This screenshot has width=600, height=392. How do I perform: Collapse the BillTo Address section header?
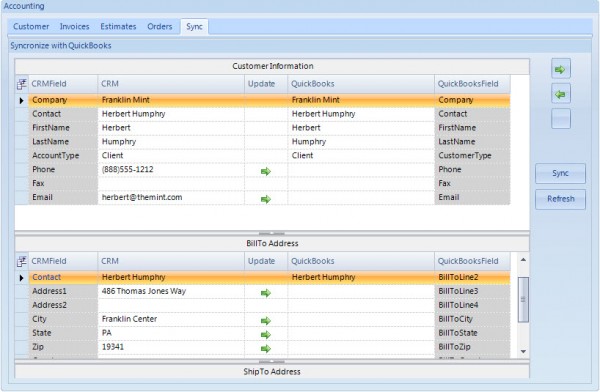[x=272, y=243]
